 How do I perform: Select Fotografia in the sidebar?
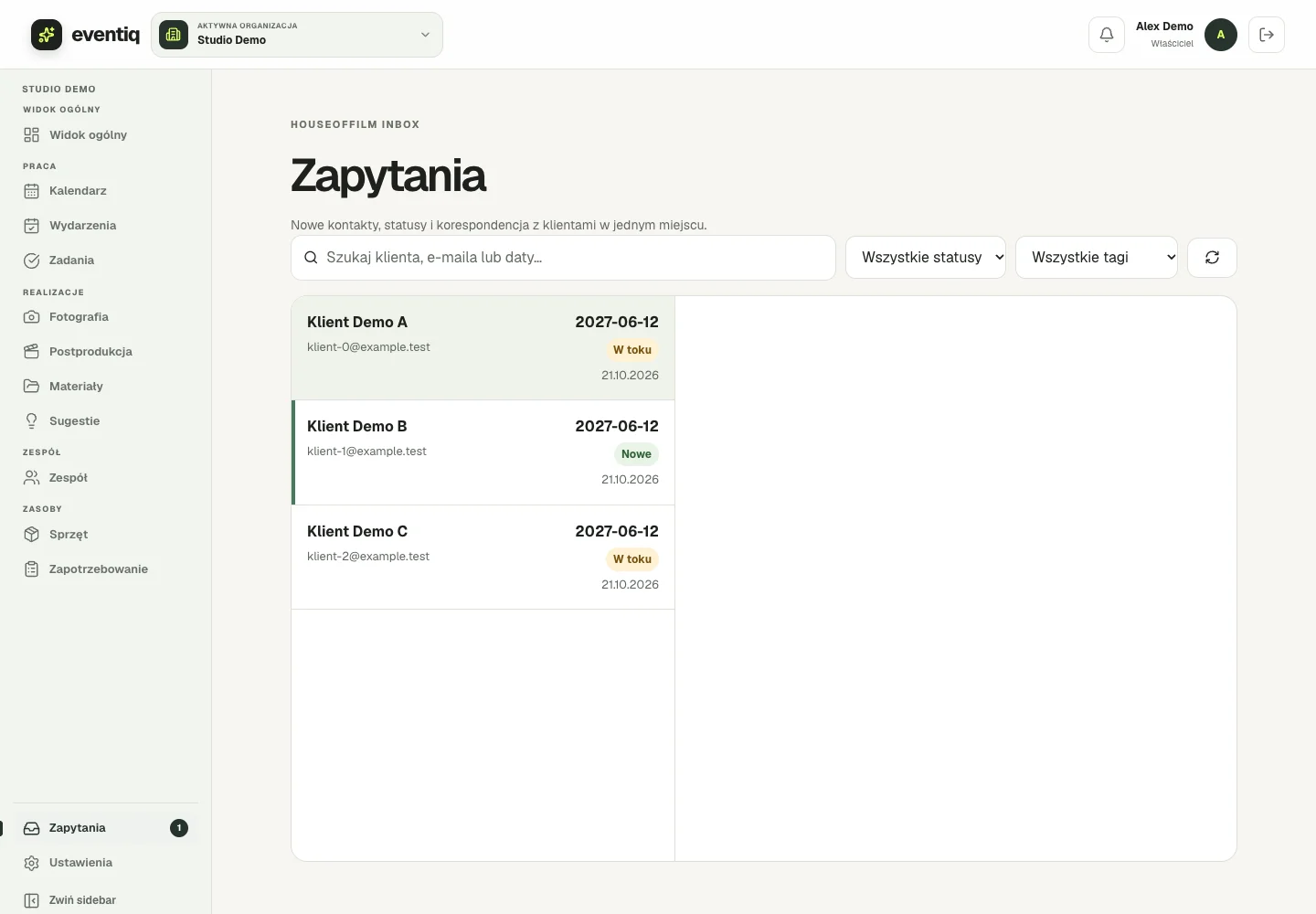coord(105,317)
